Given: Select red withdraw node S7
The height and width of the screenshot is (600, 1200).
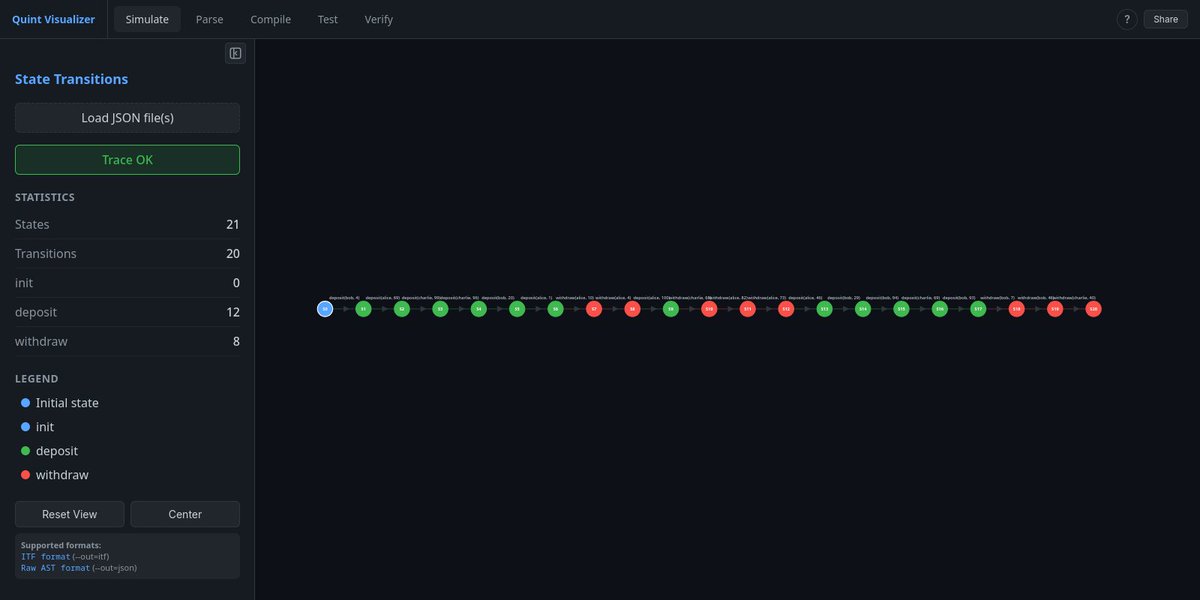Looking at the screenshot, I should (594, 309).
